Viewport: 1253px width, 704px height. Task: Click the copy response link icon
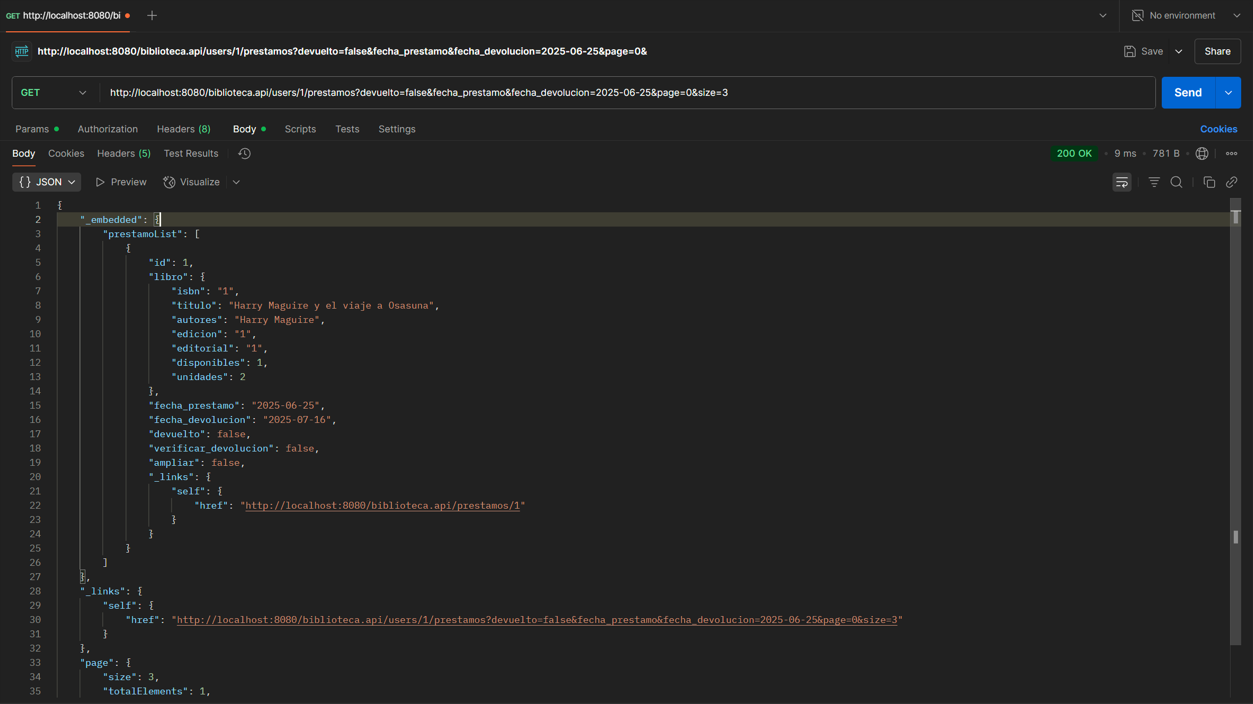coord(1231,182)
